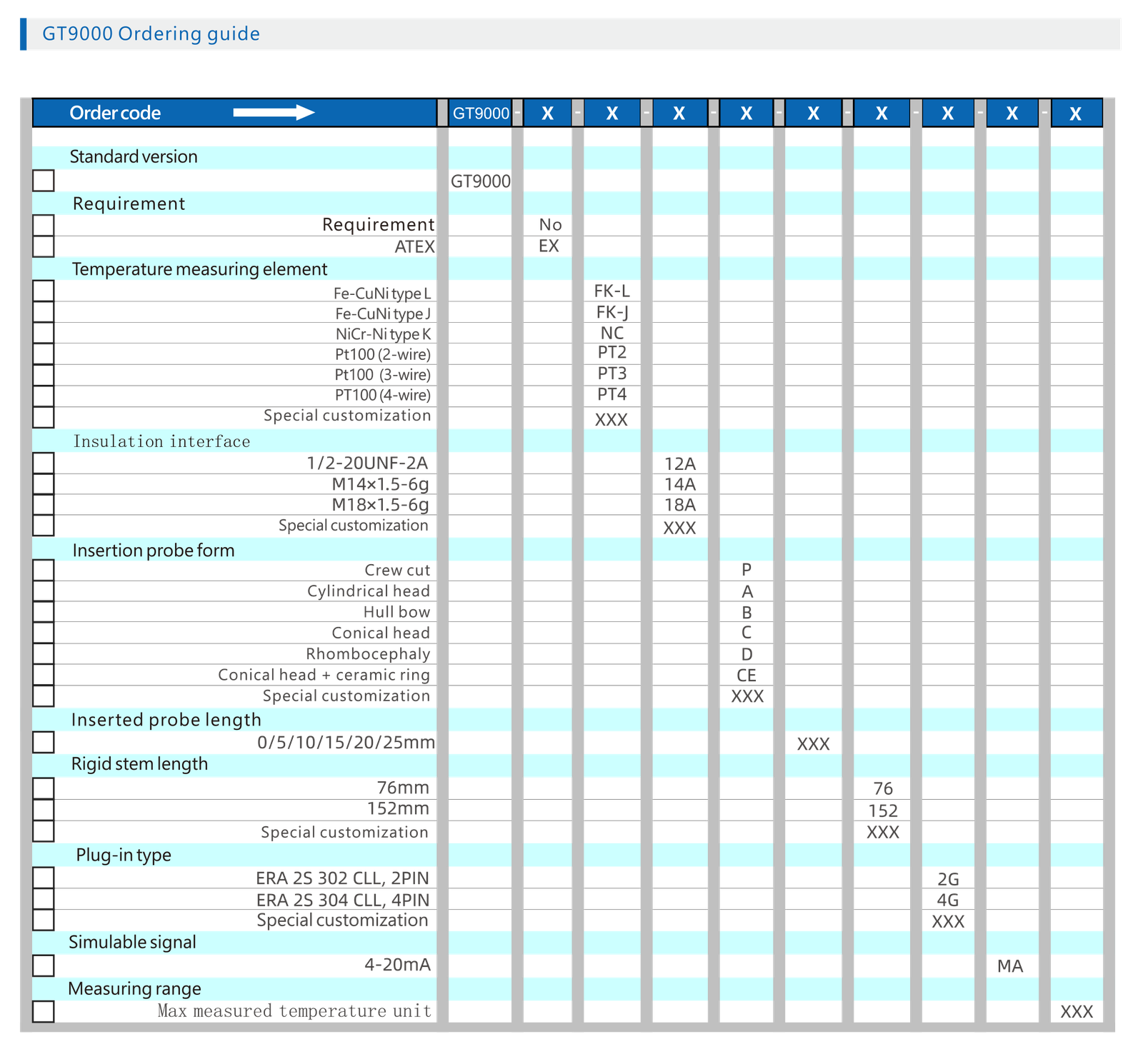Tick the Pt100 (3-wire) checkbox
Viewport: 1143px width, 1064px height.
[x=44, y=375]
